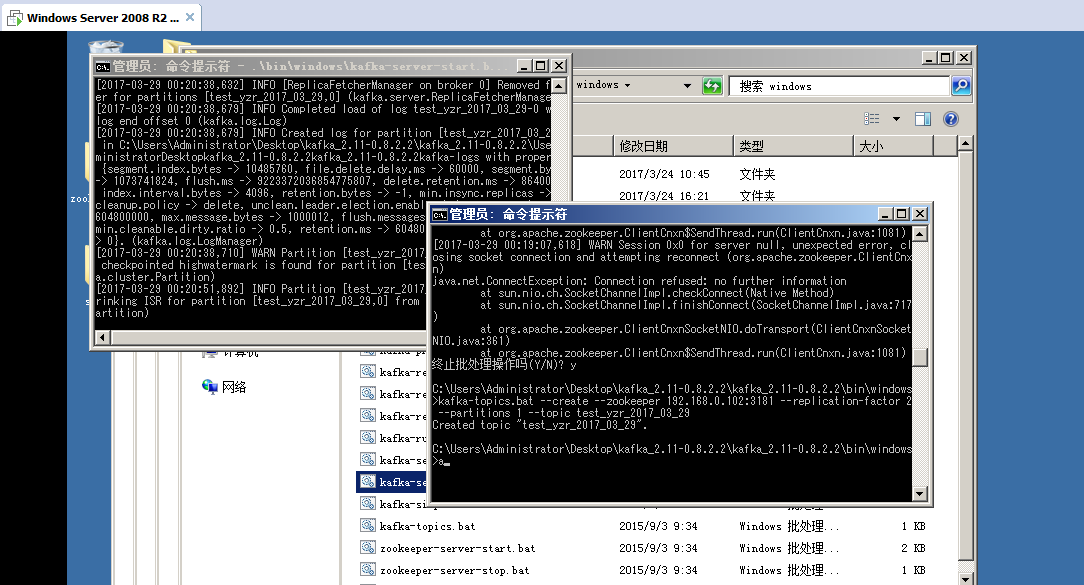The height and width of the screenshot is (585, 1084).
Task: Click the 'windows' breadcrumb dropdown arrow
Action: (627, 86)
